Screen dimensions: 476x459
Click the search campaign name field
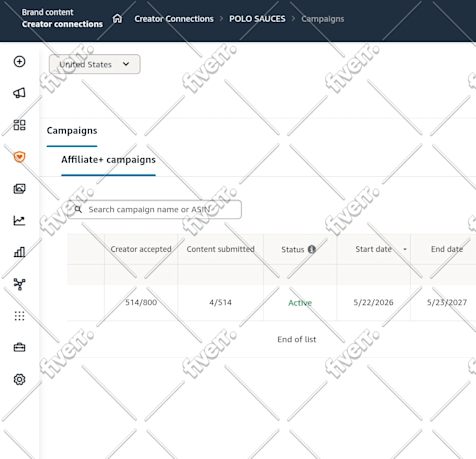[x=155, y=209]
